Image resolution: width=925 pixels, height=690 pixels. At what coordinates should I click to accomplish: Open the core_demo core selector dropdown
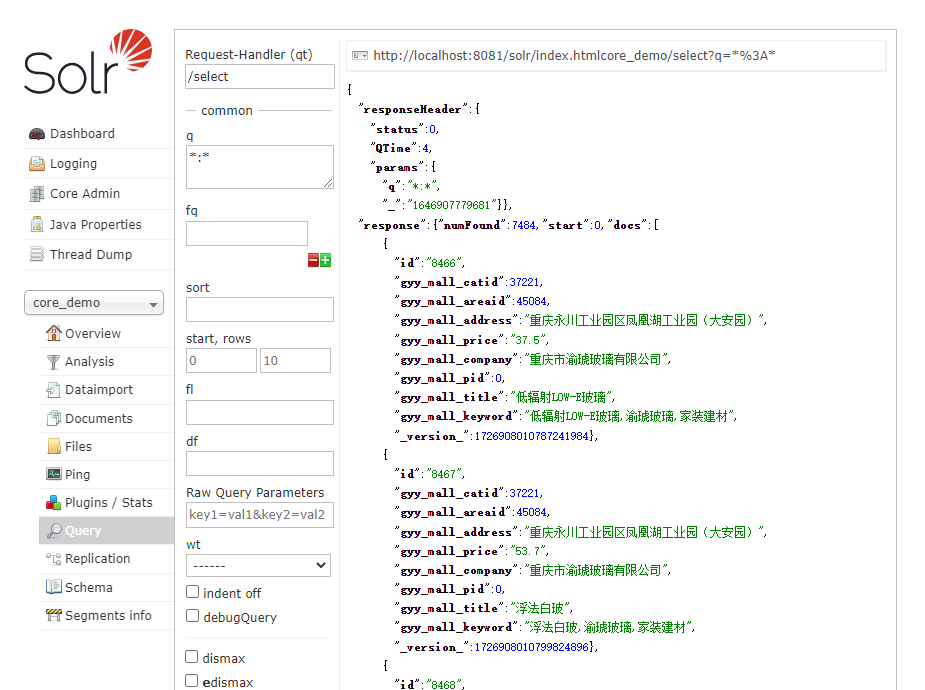pyautogui.click(x=94, y=303)
